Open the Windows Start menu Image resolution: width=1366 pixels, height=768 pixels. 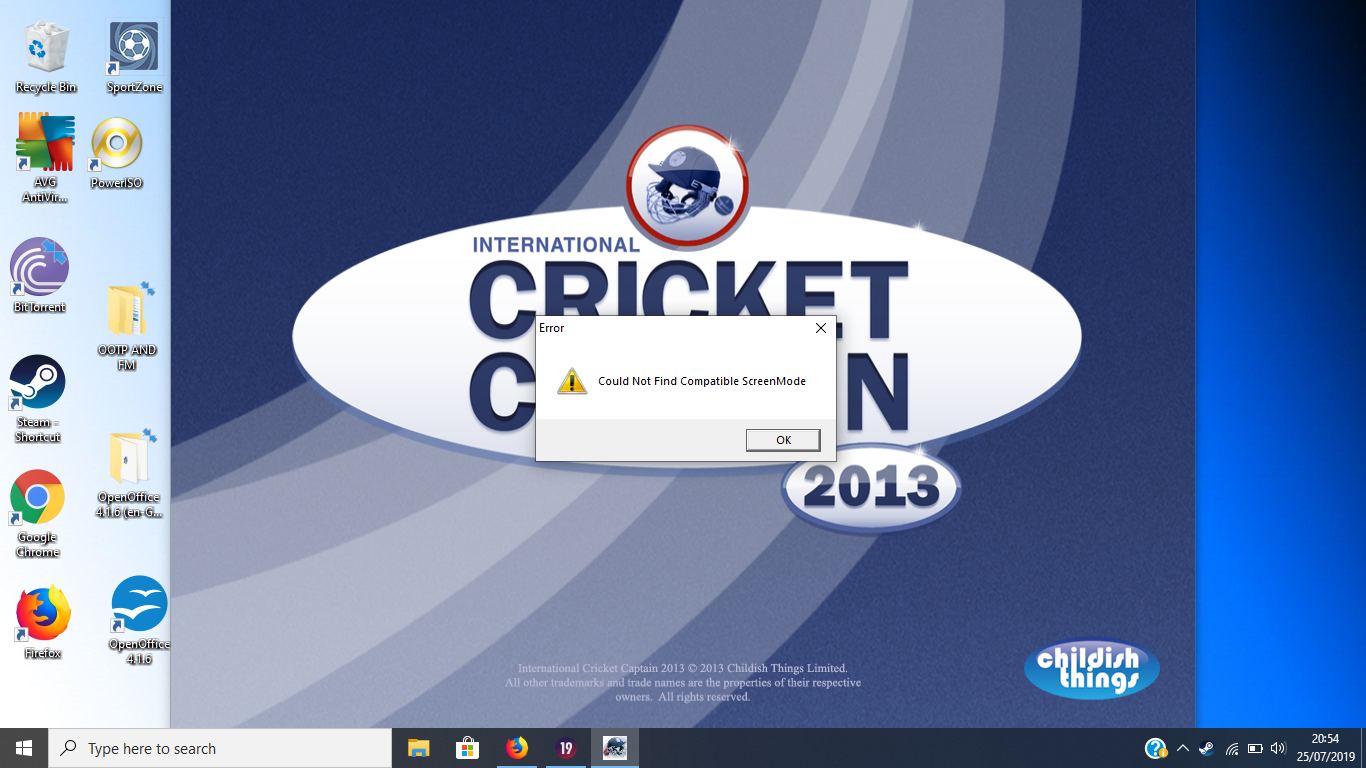point(24,748)
